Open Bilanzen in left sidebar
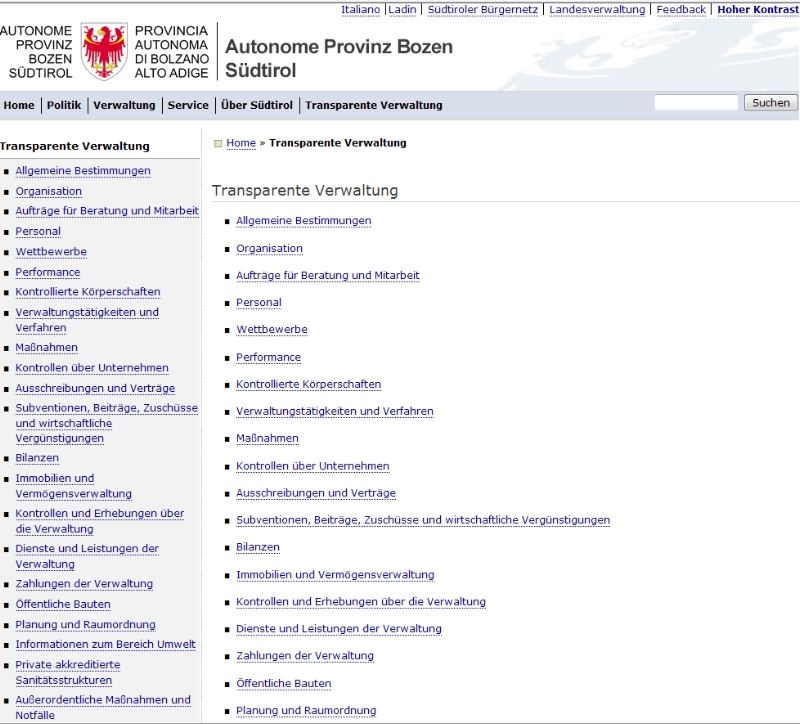 37,458
